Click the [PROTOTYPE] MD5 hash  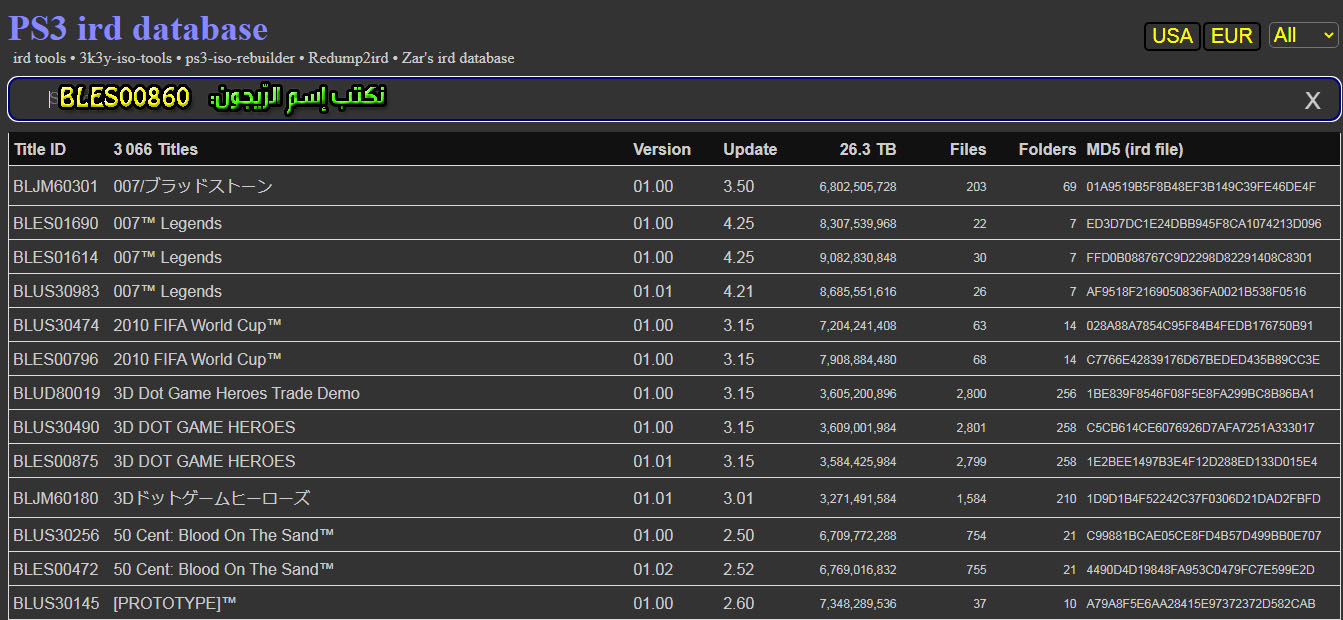click(x=1200, y=604)
